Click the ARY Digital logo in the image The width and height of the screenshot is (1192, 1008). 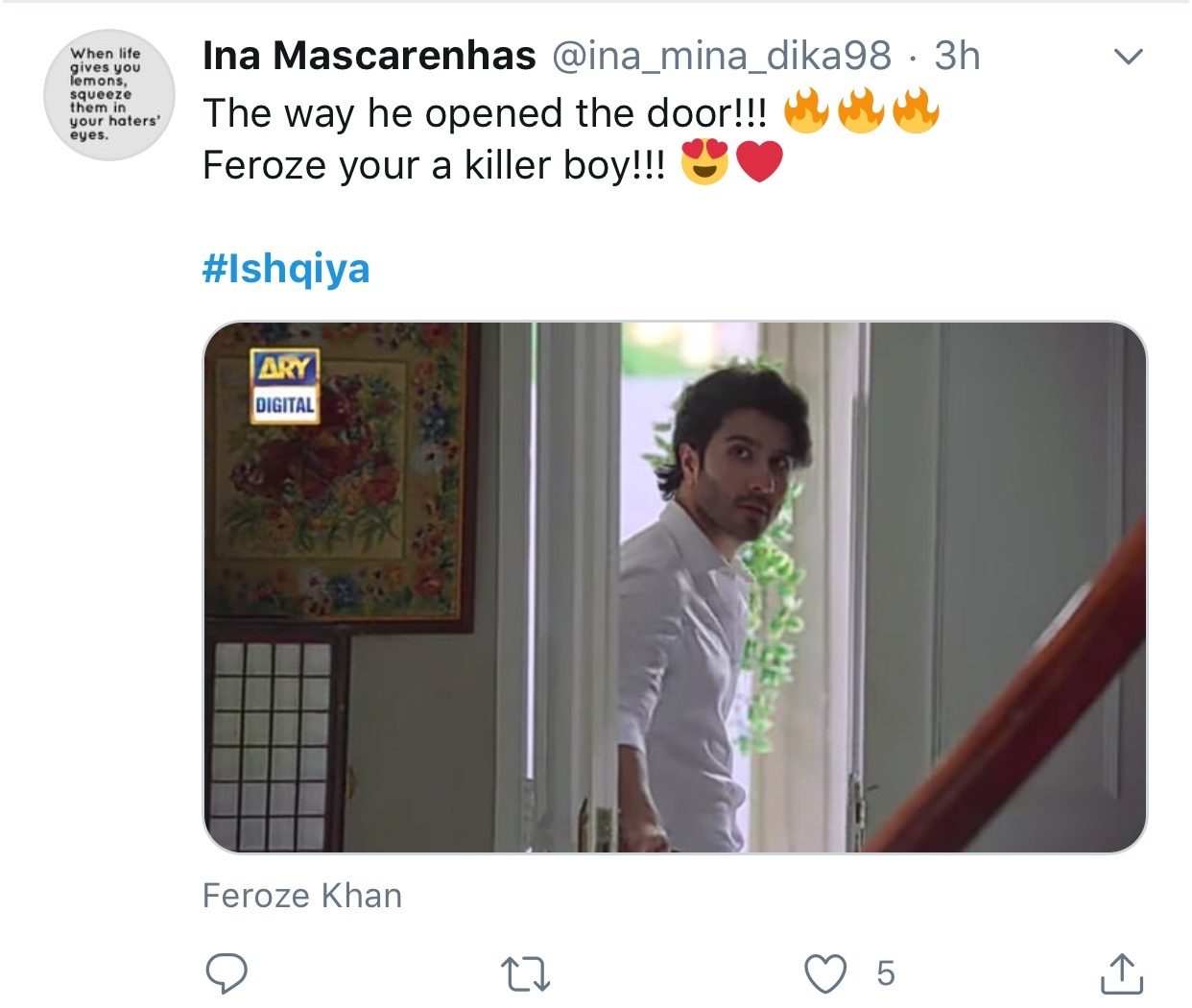click(x=284, y=384)
